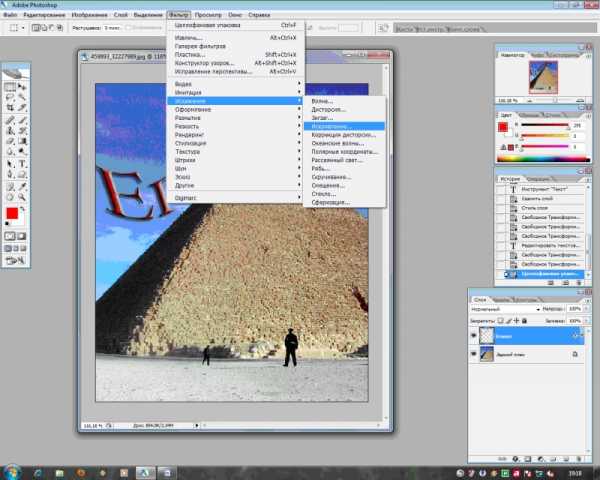
Task: Select the Magic Wand tool
Action: (22, 97)
